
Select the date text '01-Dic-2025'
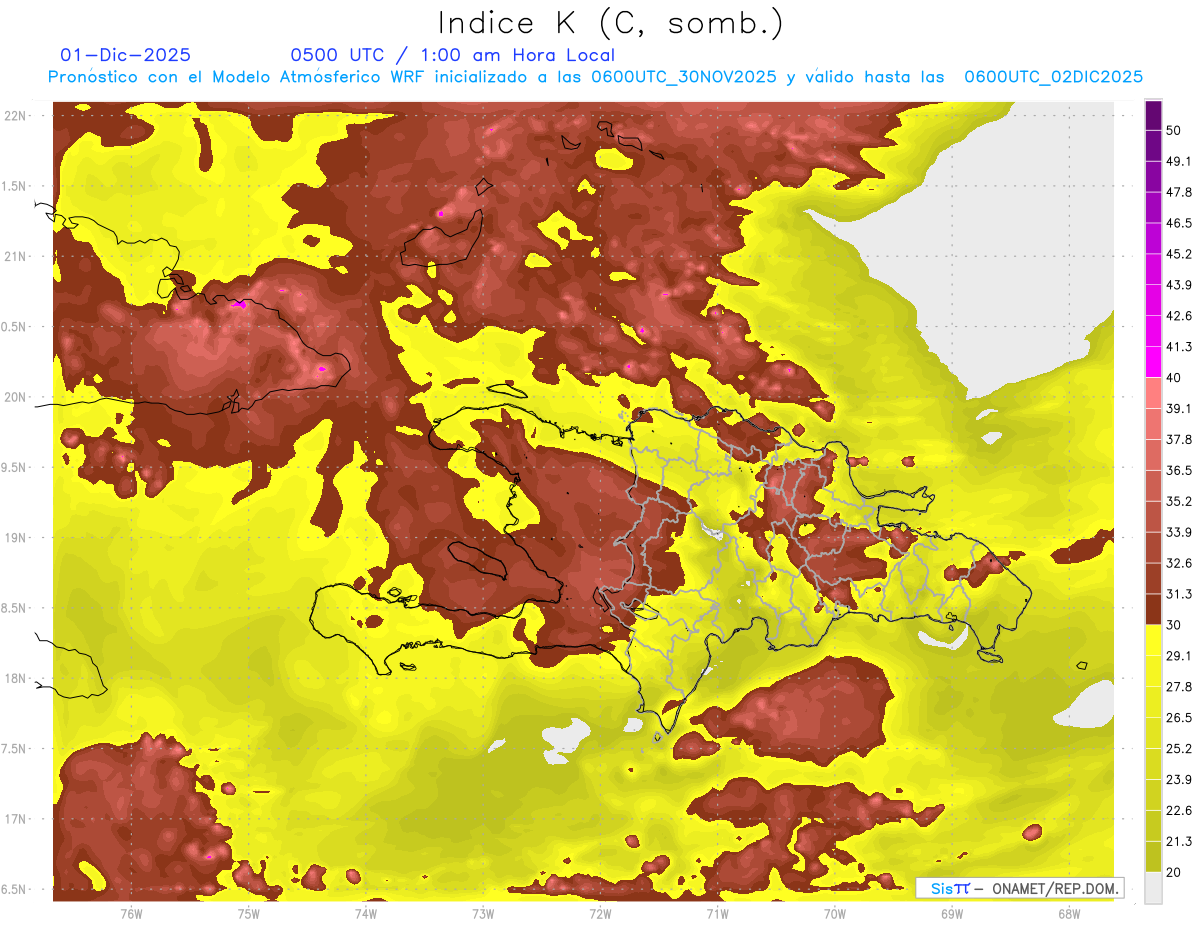coord(126,55)
